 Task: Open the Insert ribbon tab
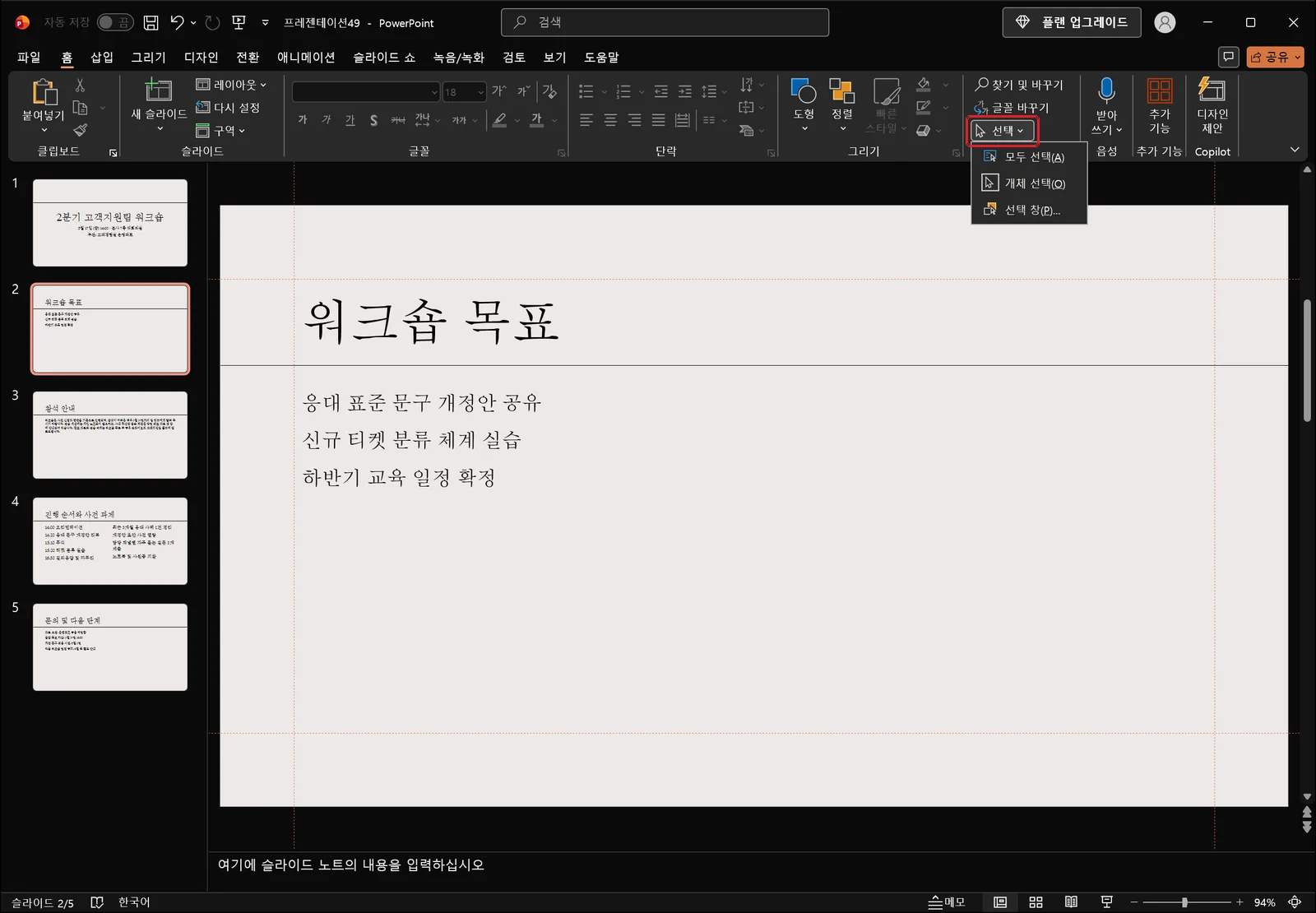pos(102,57)
